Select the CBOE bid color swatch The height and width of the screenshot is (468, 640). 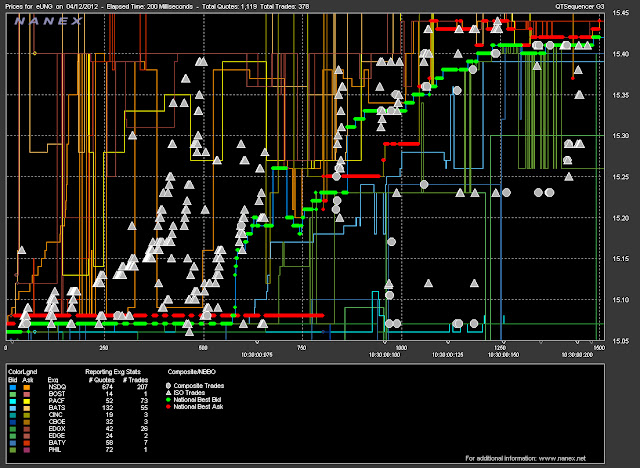pyautogui.click(x=13, y=422)
